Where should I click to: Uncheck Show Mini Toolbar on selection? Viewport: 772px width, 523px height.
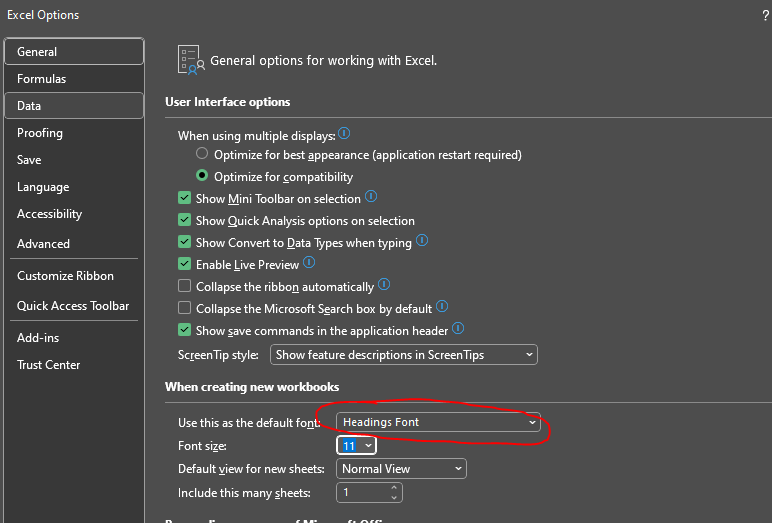(184, 198)
